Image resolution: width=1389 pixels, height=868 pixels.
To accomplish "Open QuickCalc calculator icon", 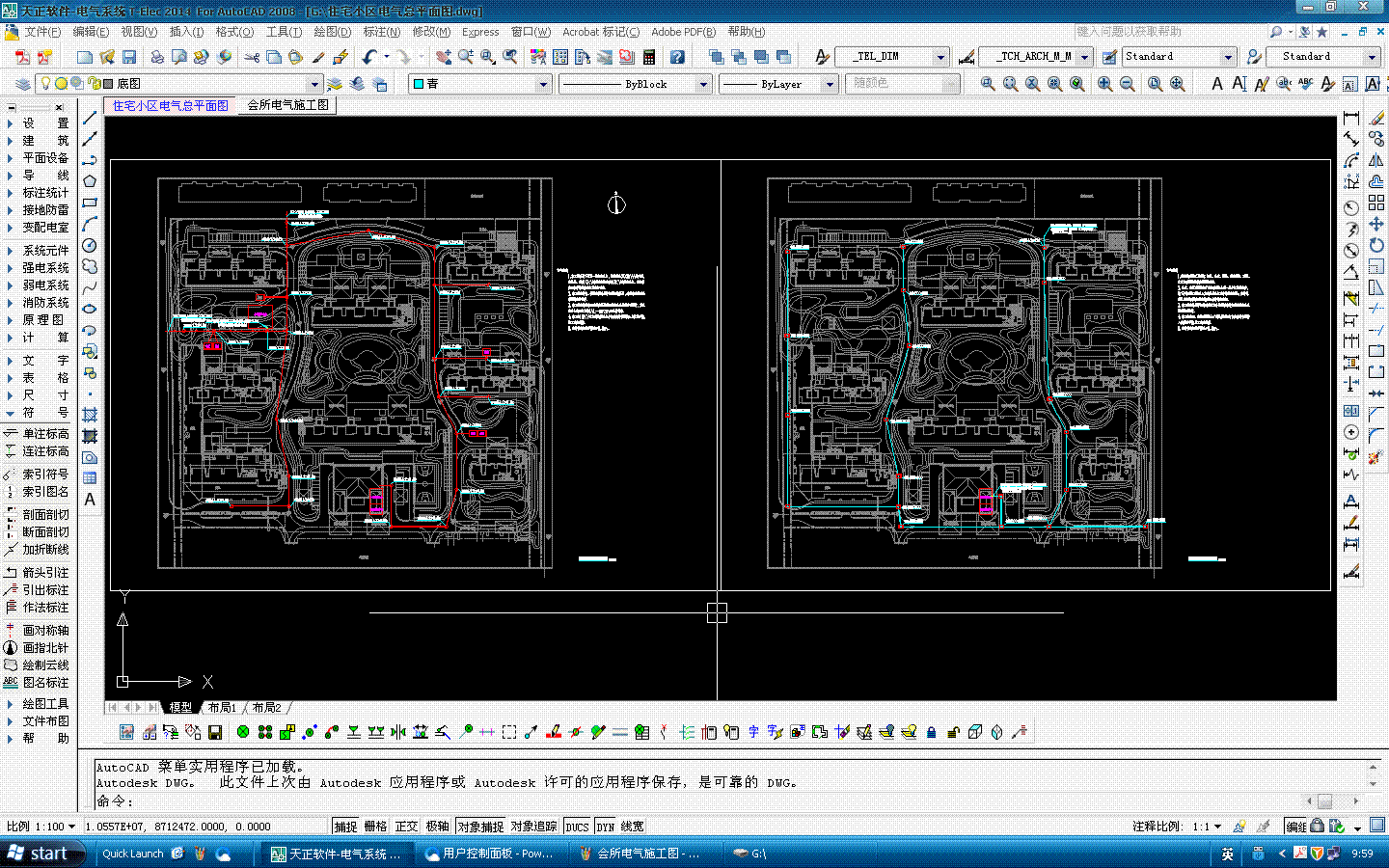I will pos(649,57).
